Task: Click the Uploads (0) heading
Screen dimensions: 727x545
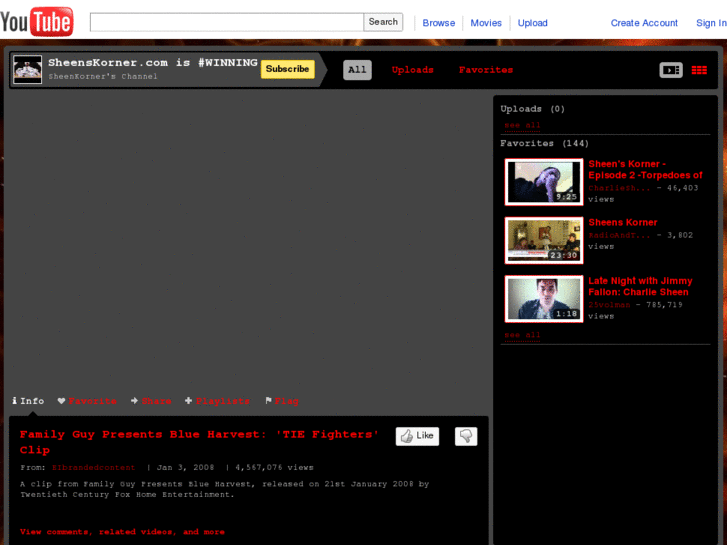Action: 532,109
